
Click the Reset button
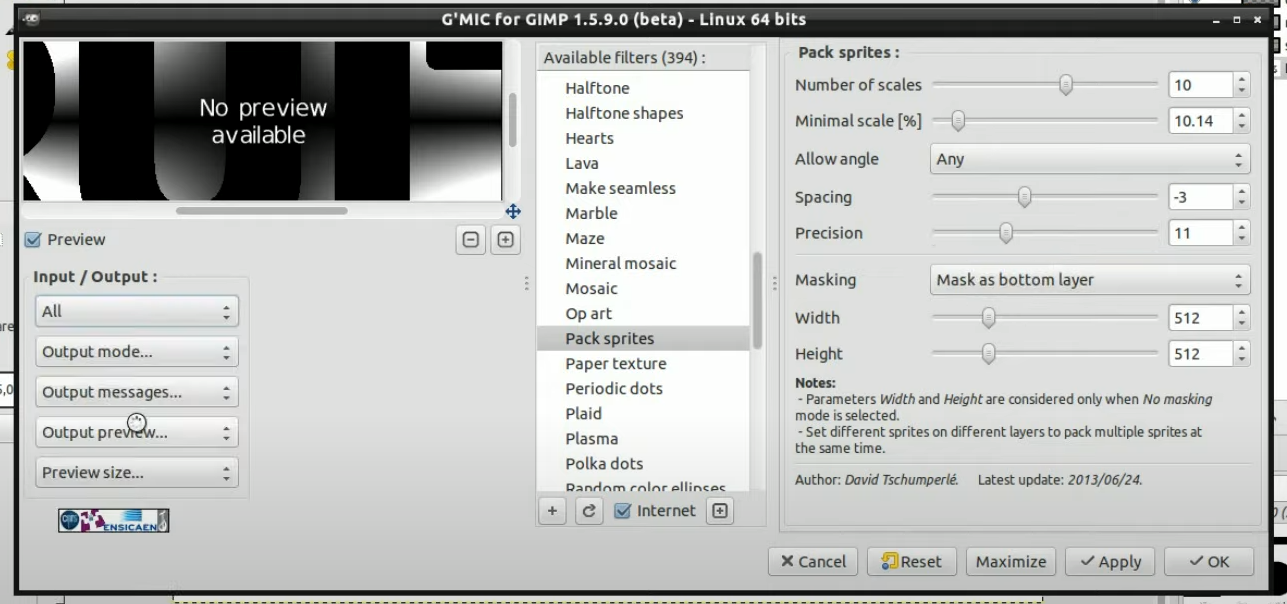(911, 562)
